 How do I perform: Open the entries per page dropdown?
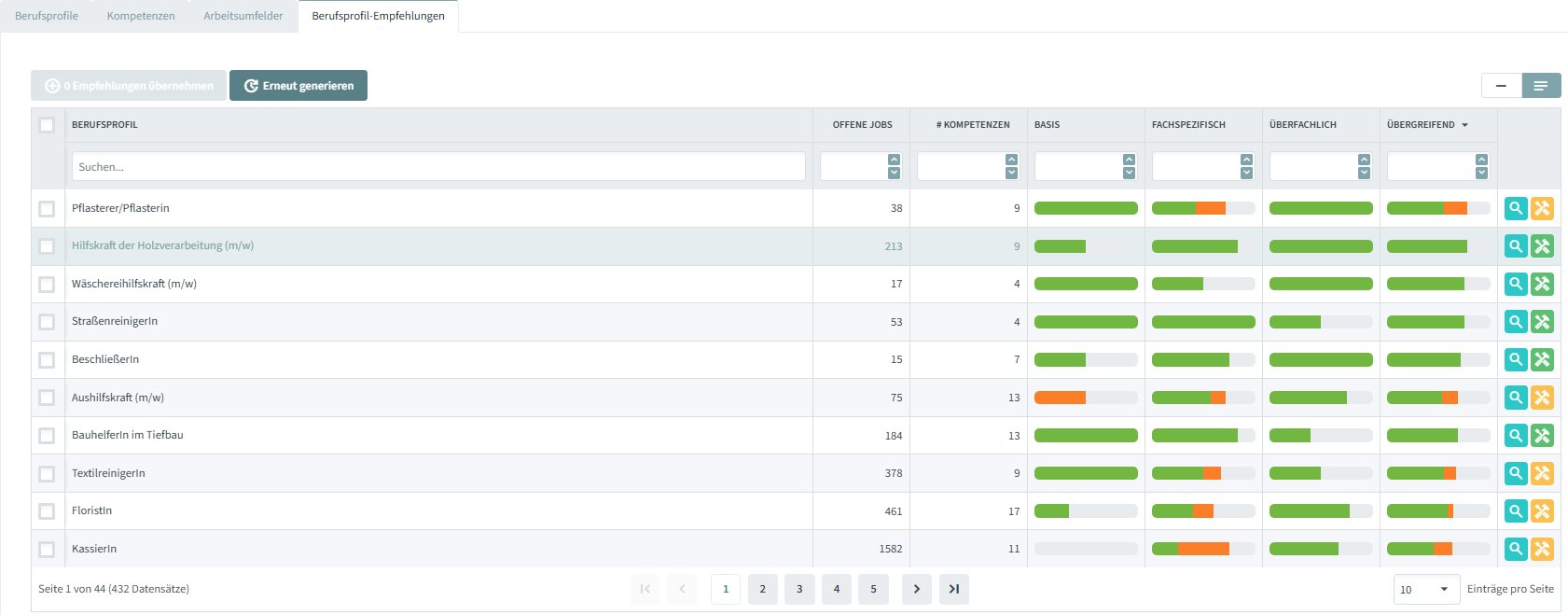coord(1426,589)
